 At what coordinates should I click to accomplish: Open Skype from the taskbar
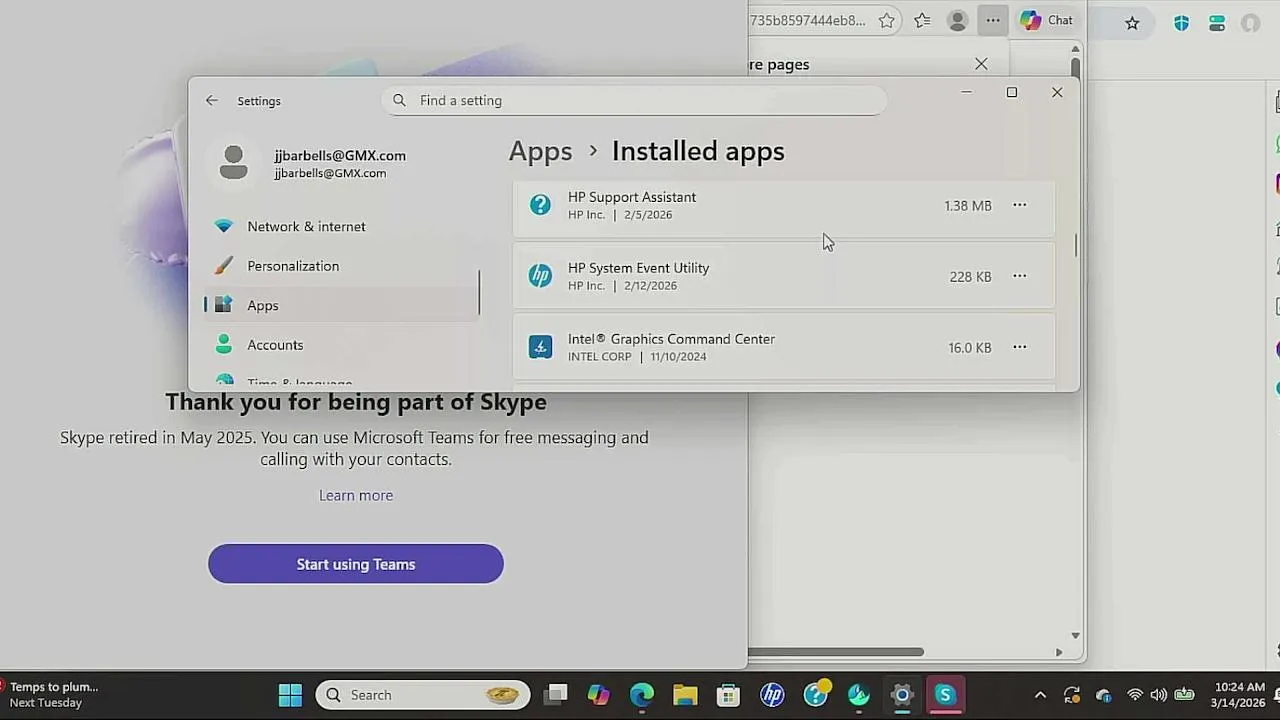945,695
